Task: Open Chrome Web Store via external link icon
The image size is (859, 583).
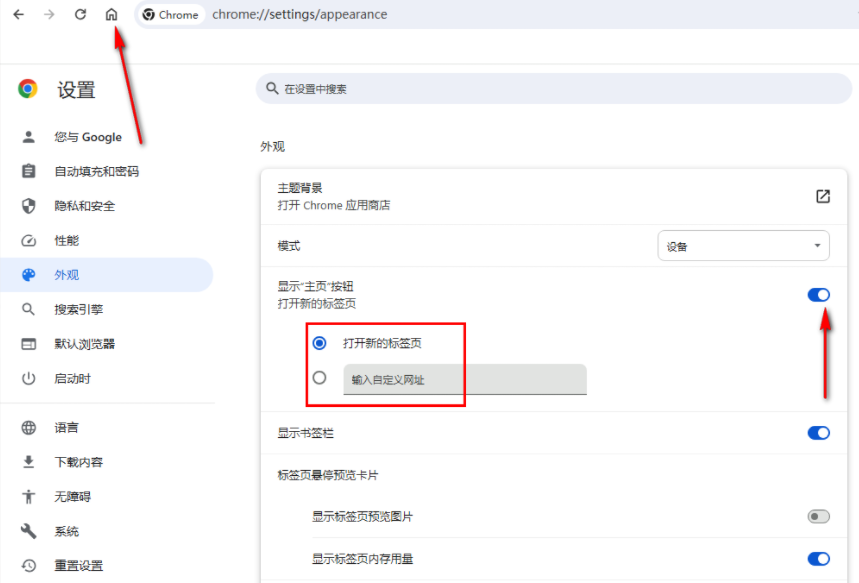Action: coord(823,196)
